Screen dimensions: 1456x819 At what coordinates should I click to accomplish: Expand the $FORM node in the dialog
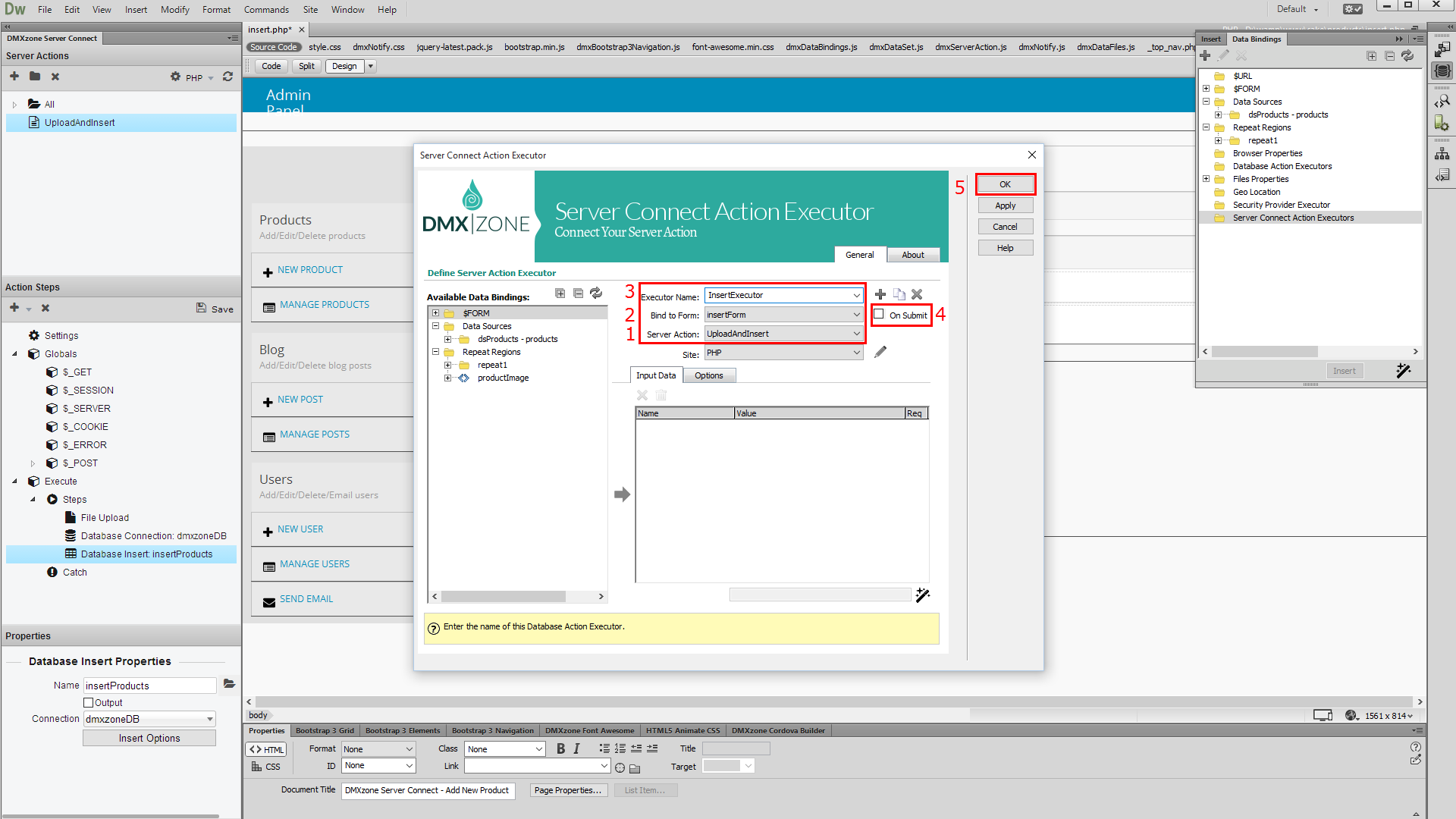point(436,313)
